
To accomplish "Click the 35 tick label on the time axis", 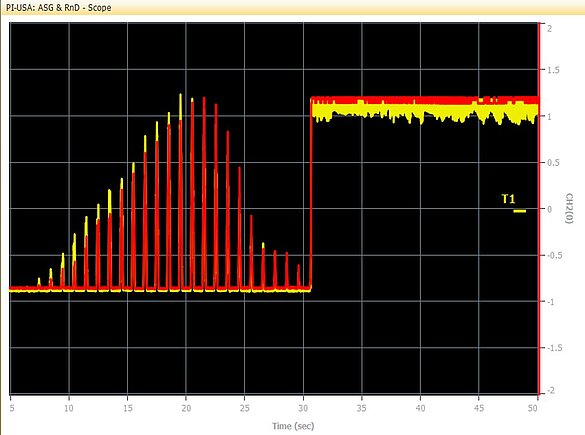I will tap(362, 408).
